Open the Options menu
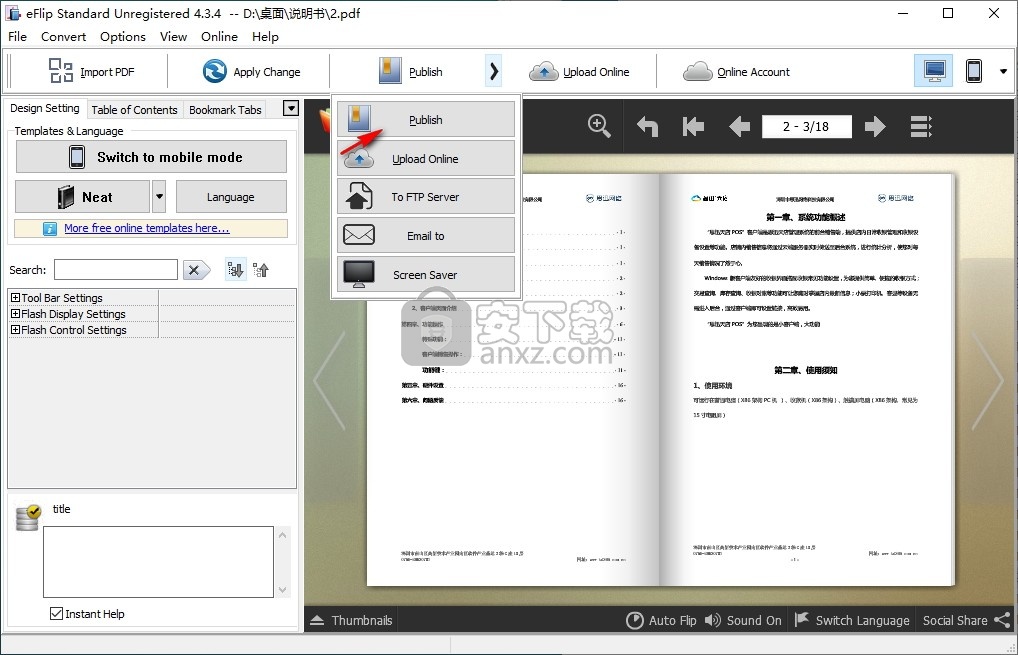 [x=123, y=36]
